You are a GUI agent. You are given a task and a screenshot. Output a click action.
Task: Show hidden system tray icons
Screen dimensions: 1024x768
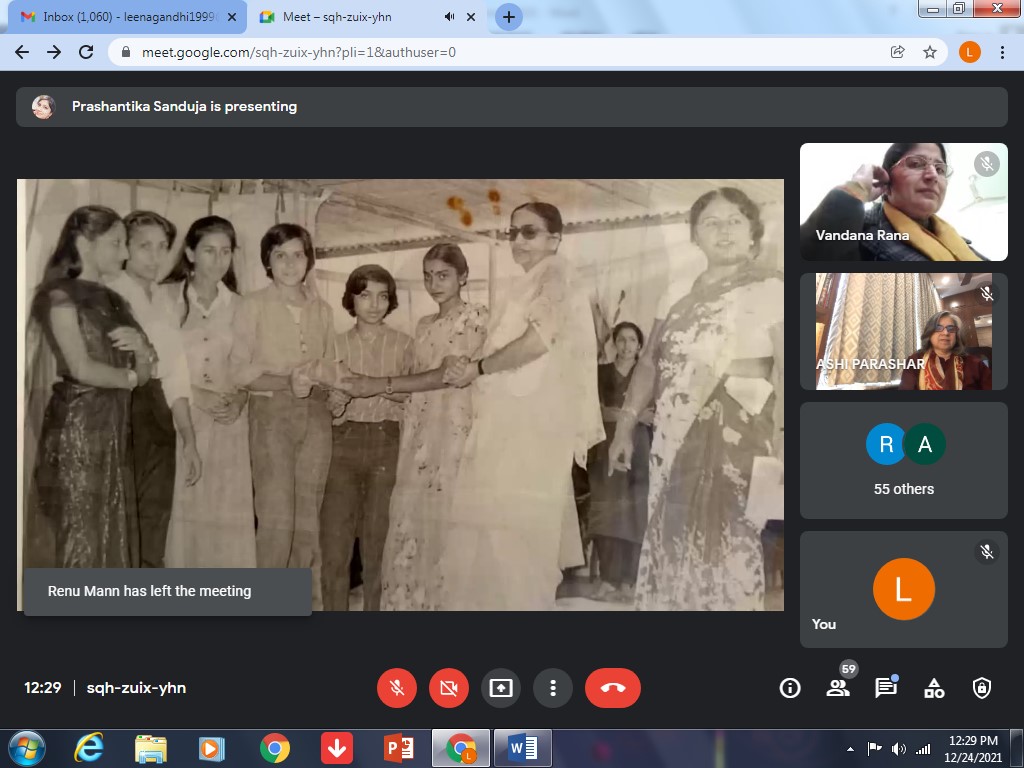(850, 748)
